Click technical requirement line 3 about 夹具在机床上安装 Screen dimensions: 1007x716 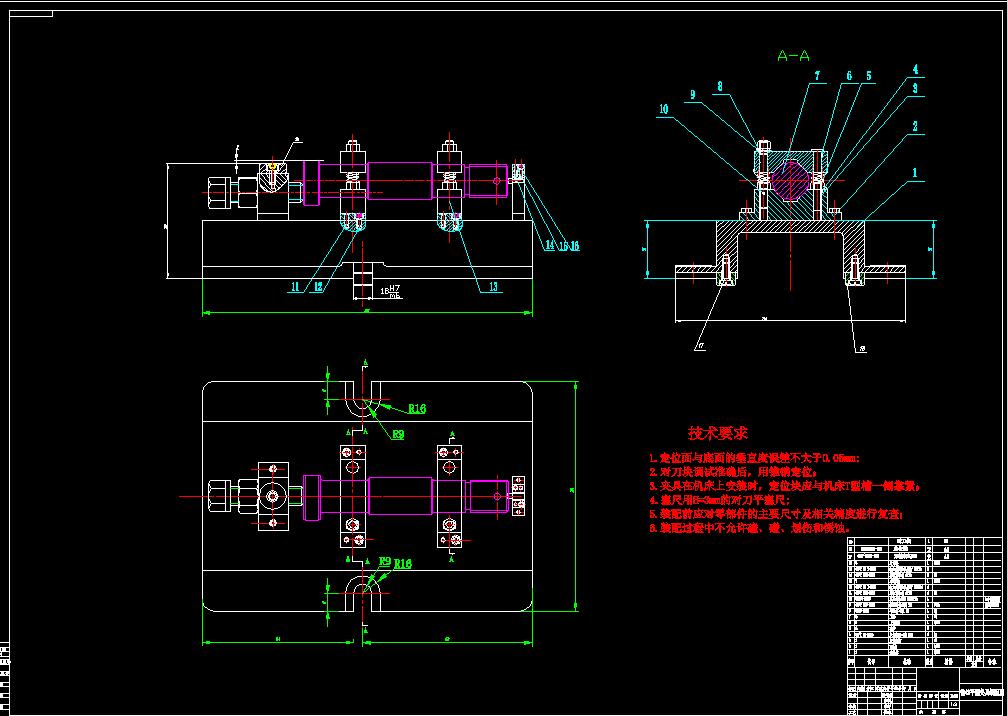tap(784, 486)
